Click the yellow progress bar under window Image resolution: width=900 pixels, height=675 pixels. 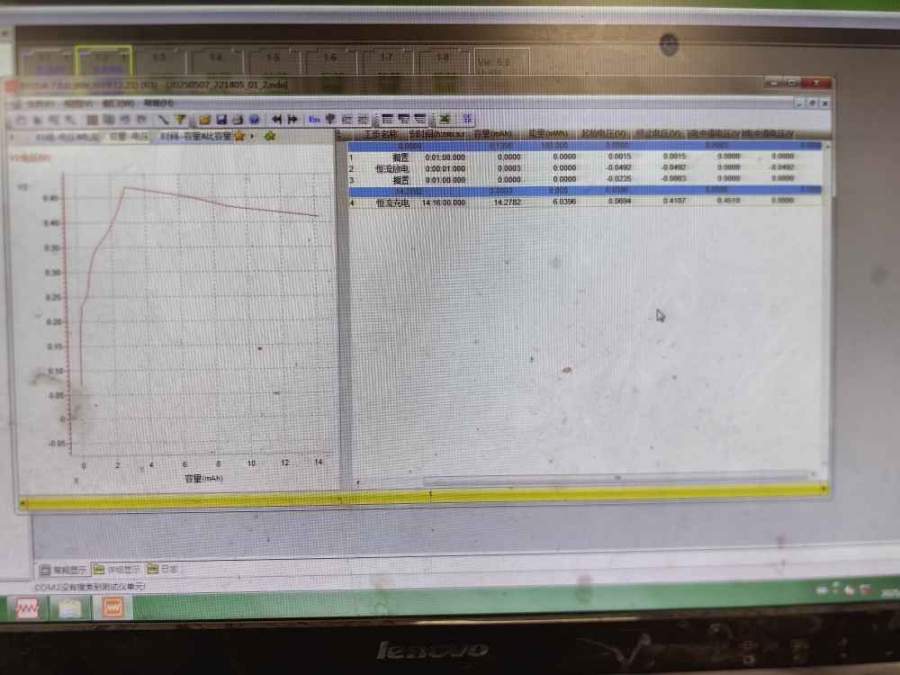425,496
